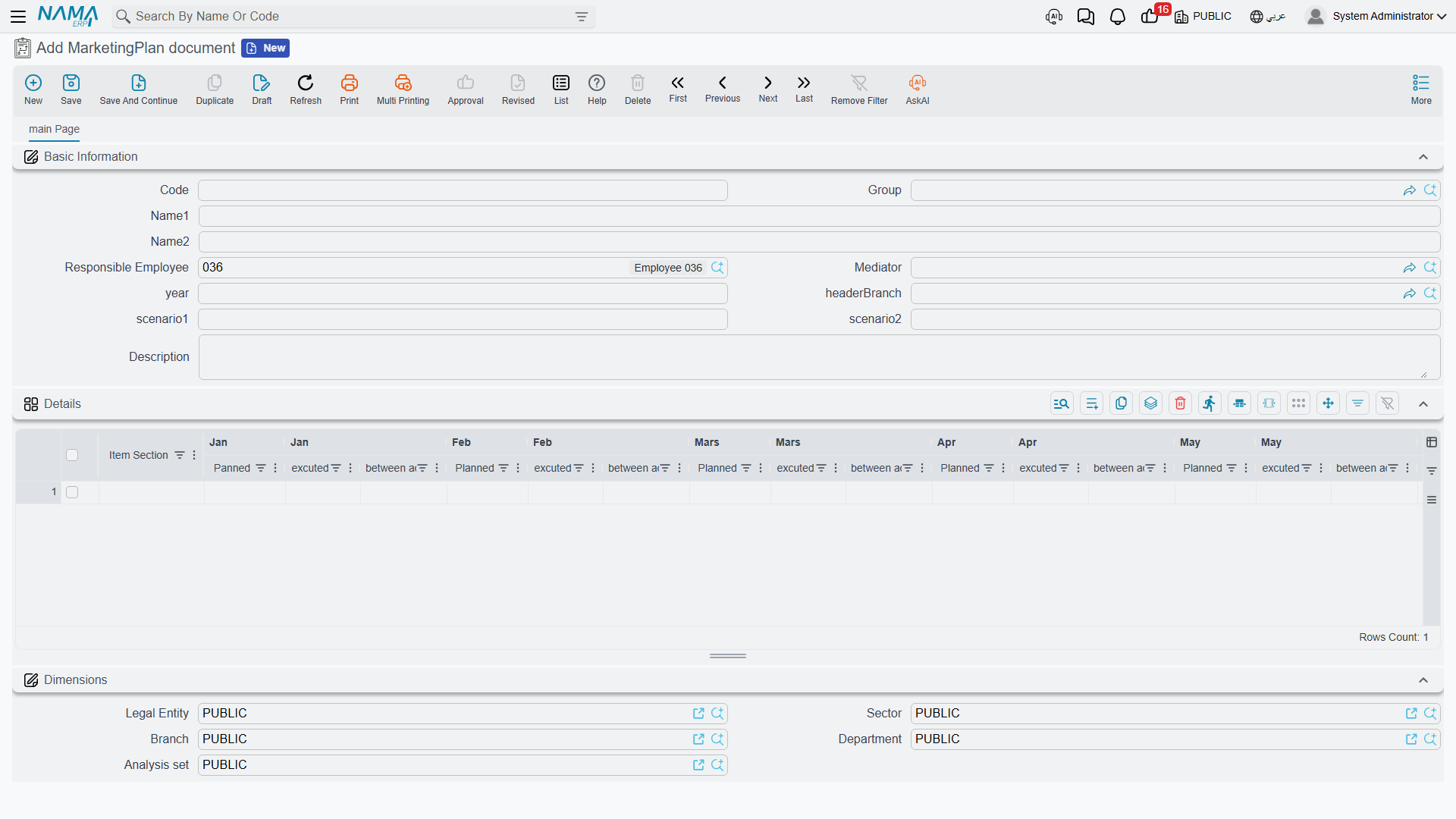Open AskAI assistant icon
Image resolution: width=1456 pixels, height=819 pixels.
click(918, 83)
